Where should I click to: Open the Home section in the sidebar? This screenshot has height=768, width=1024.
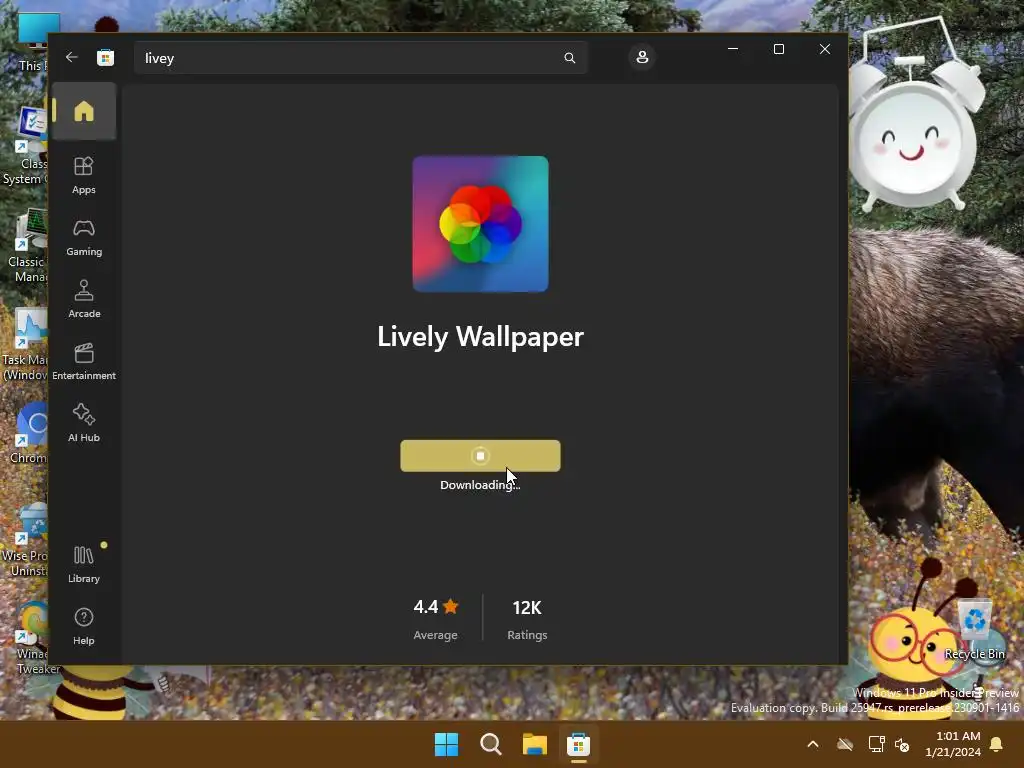(84, 111)
